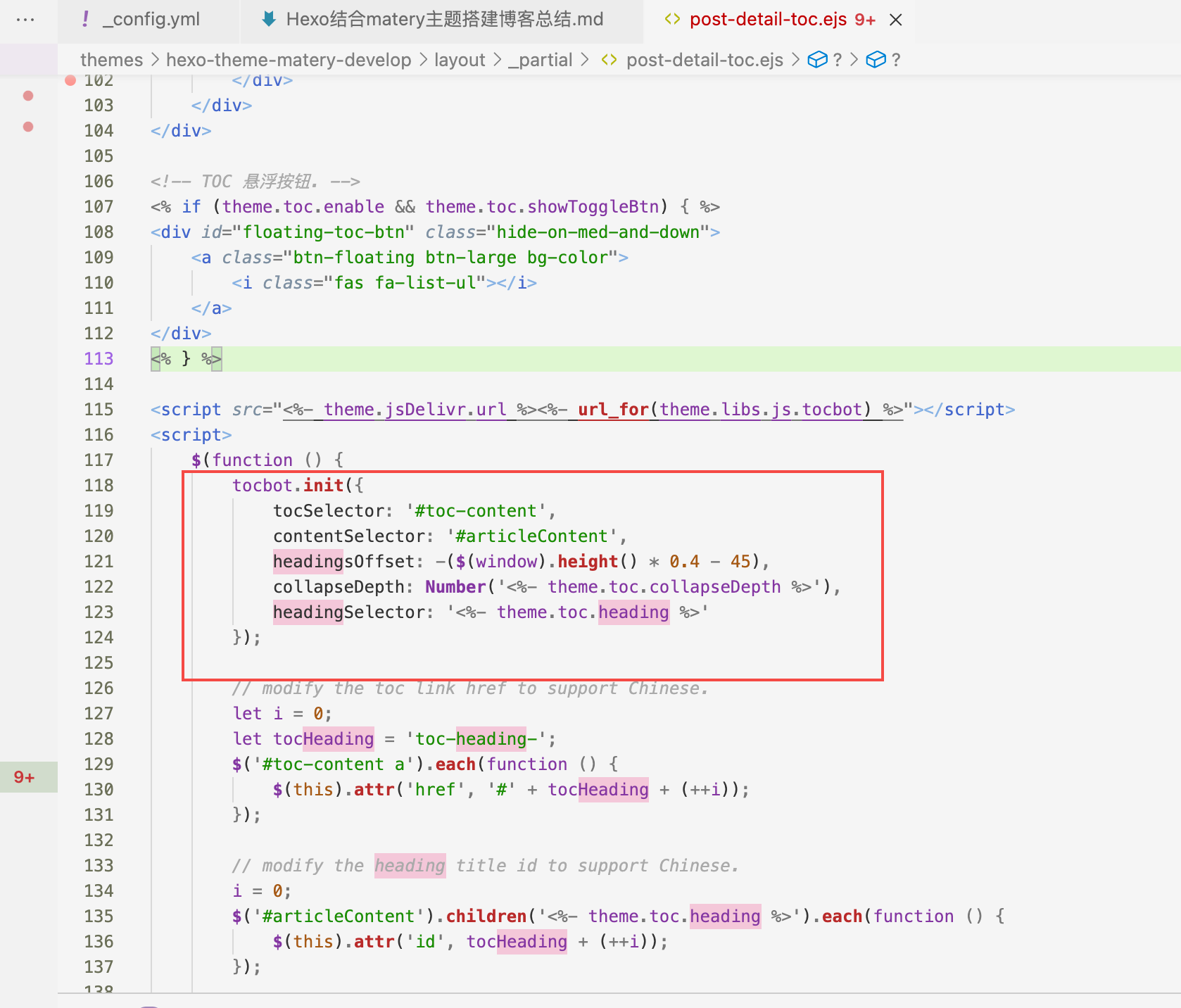Click the red breakpoint dot beside line 102
Viewport: 1181px width, 1008px height.
[x=70, y=80]
